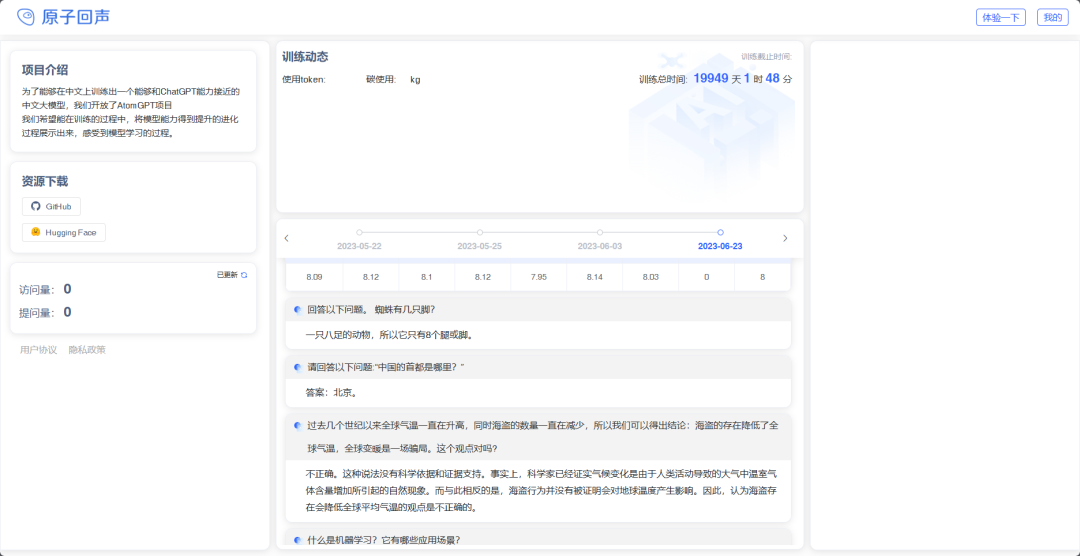Jump to the 2023-06-03 checkpoint
This screenshot has height=556, width=1080.
tap(600, 233)
